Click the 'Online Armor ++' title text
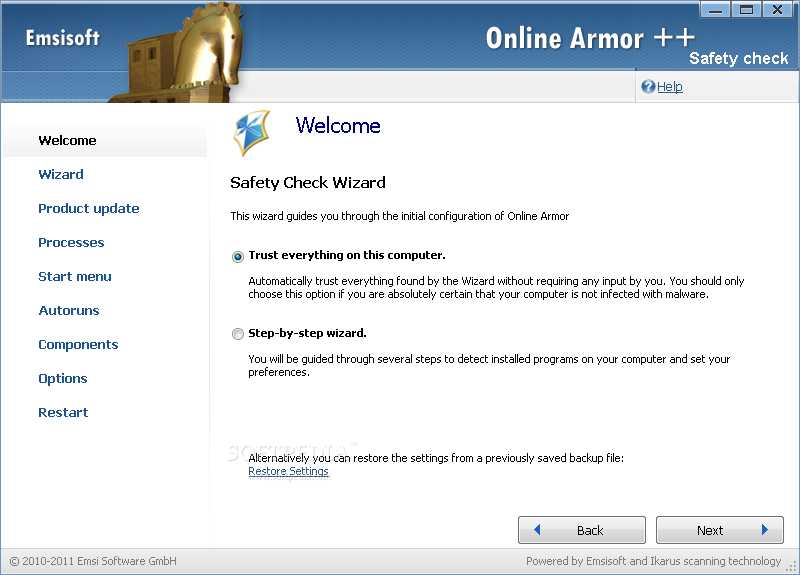Screen dimensions: 800x575 tap(590, 38)
